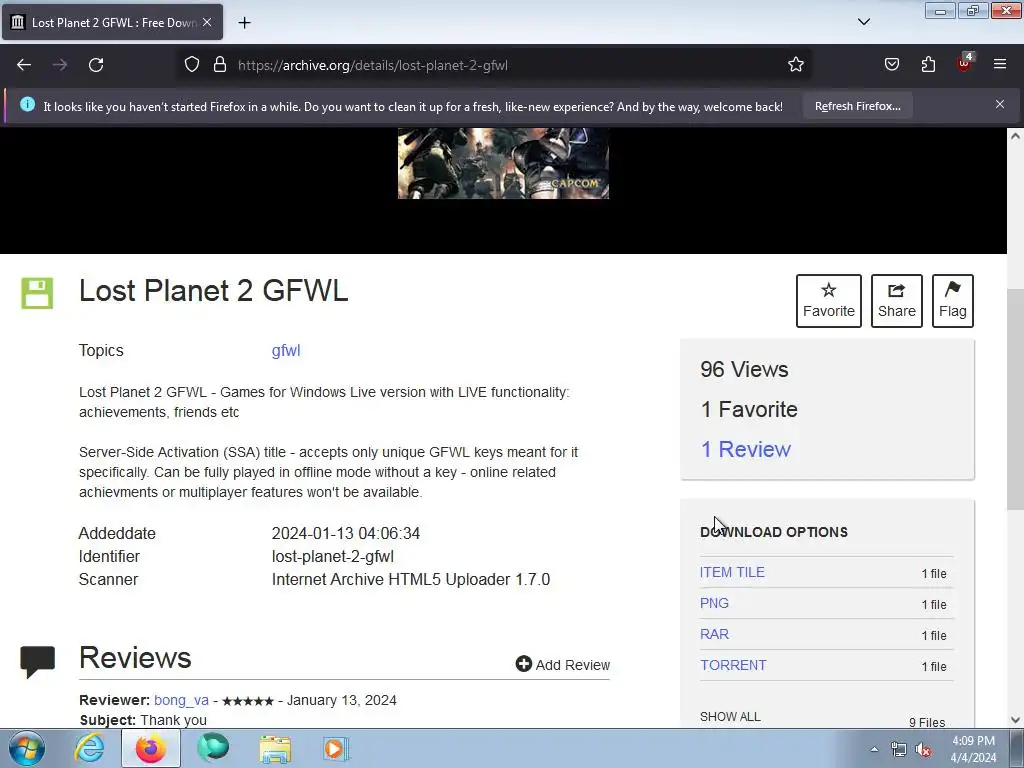Viewport: 1024px width, 768px height.
Task: Open the gfwl topic link
Action: (x=286, y=351)
